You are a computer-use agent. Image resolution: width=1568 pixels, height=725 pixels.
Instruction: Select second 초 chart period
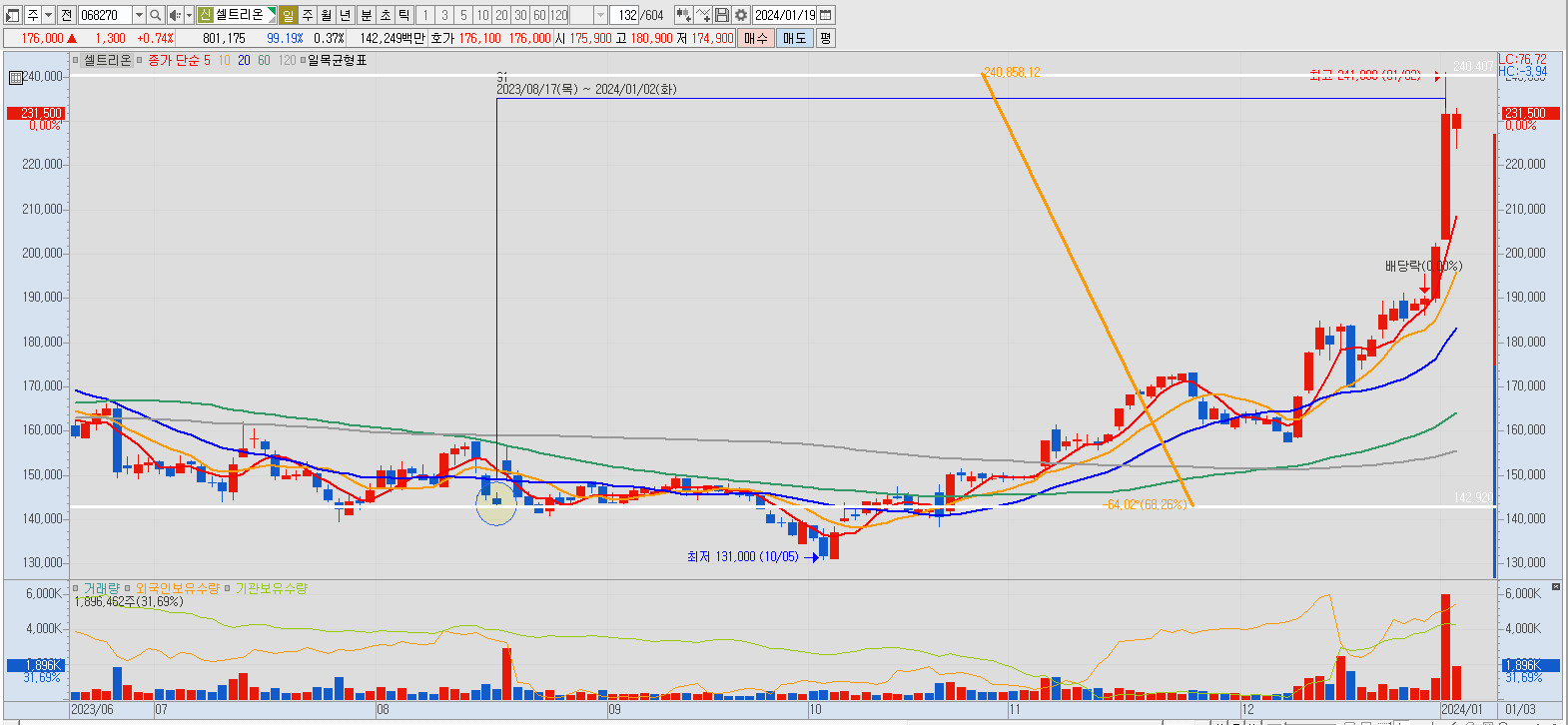(386, 15)
